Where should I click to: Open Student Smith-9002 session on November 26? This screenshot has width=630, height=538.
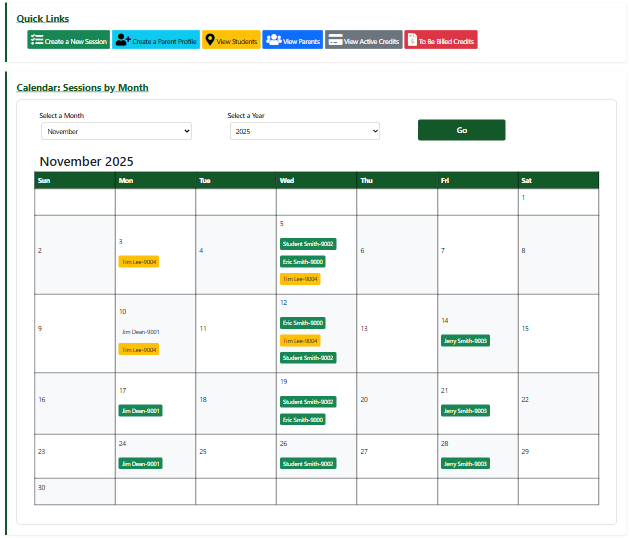(x=308, y=464)
